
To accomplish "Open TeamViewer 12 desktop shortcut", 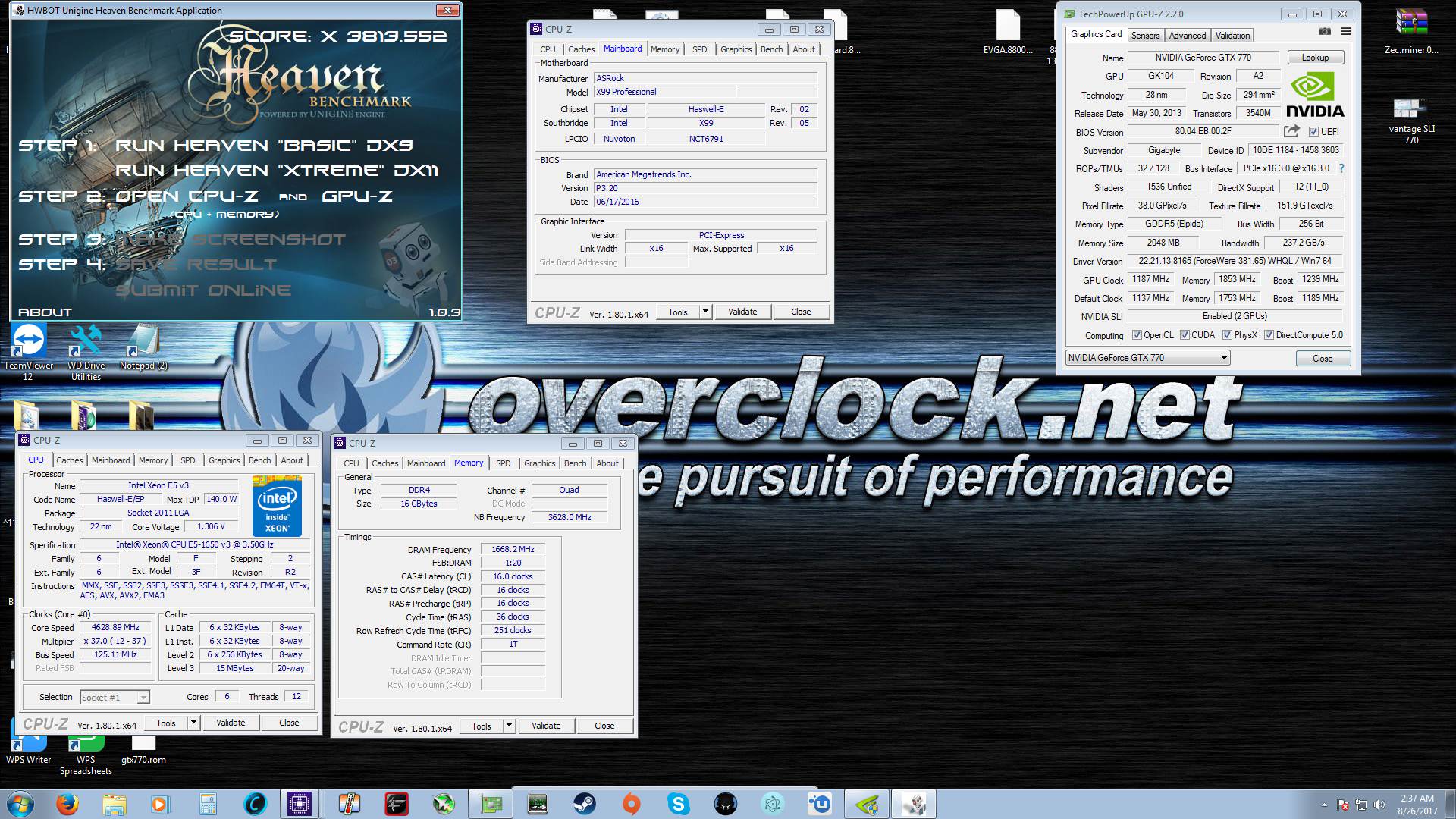I will click(x=28, y=353).
